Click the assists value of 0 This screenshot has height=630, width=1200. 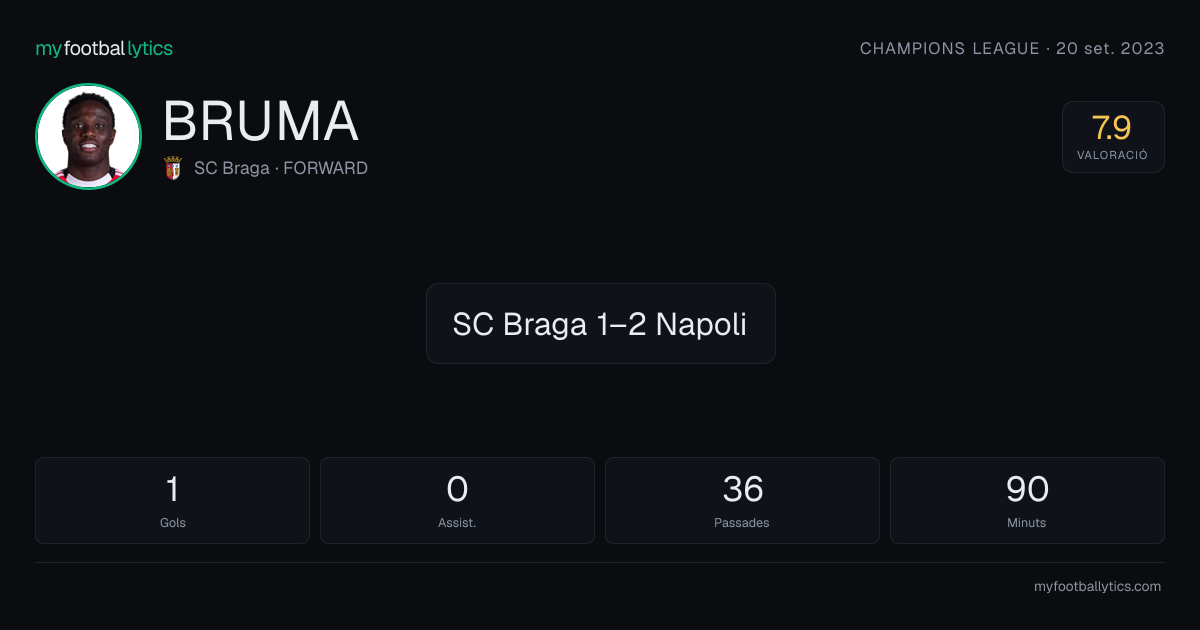(457, 489)
